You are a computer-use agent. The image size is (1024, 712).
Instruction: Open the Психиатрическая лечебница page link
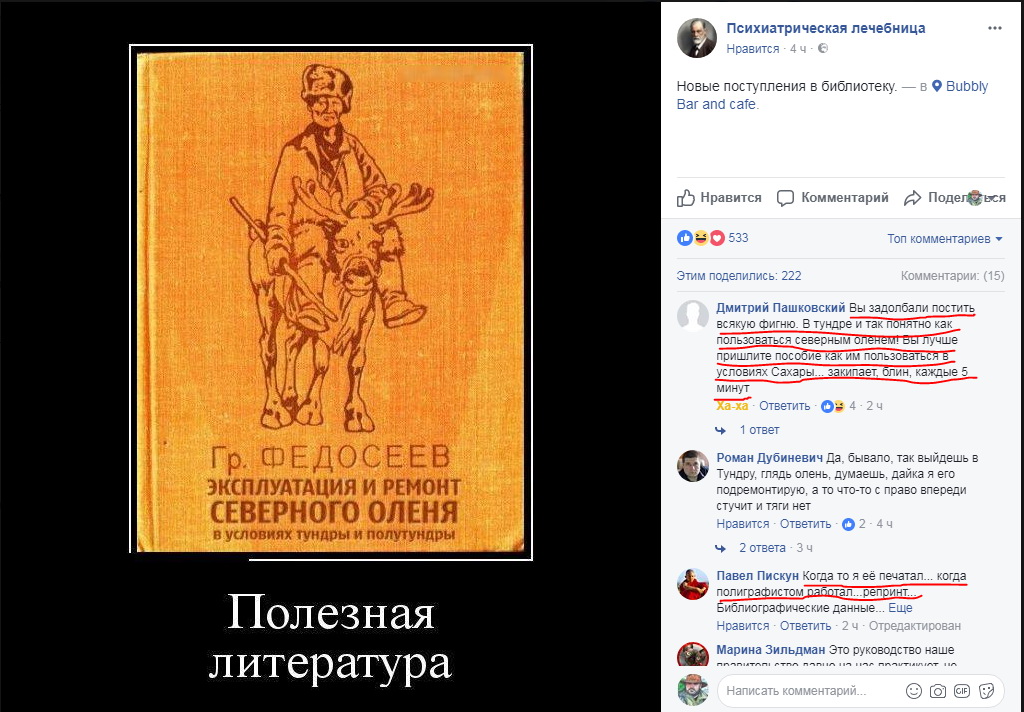tap(825, 28)
